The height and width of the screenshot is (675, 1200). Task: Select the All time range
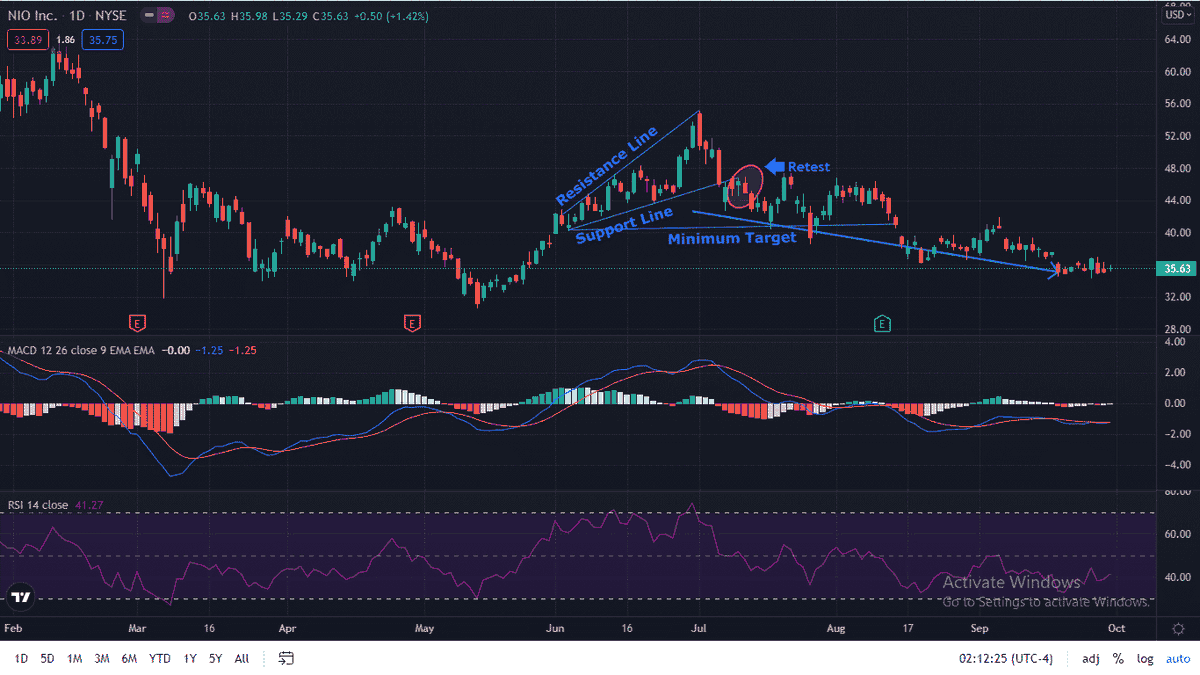(x=241, y=659)
